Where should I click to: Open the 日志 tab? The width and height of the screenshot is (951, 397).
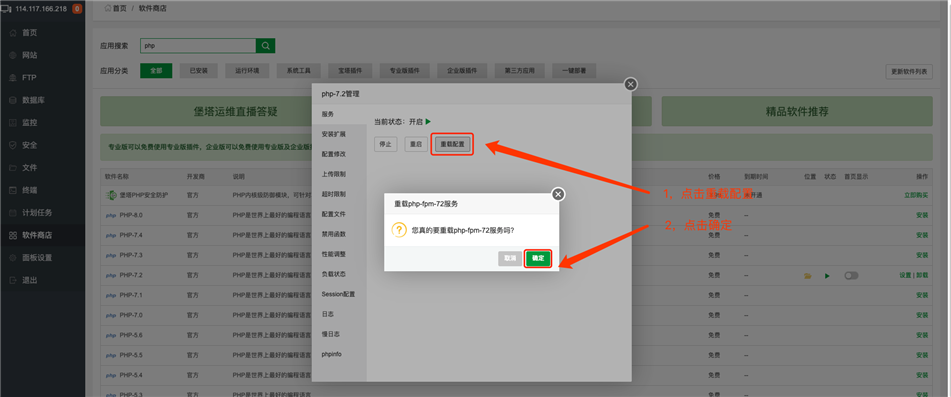click(339, 314)
